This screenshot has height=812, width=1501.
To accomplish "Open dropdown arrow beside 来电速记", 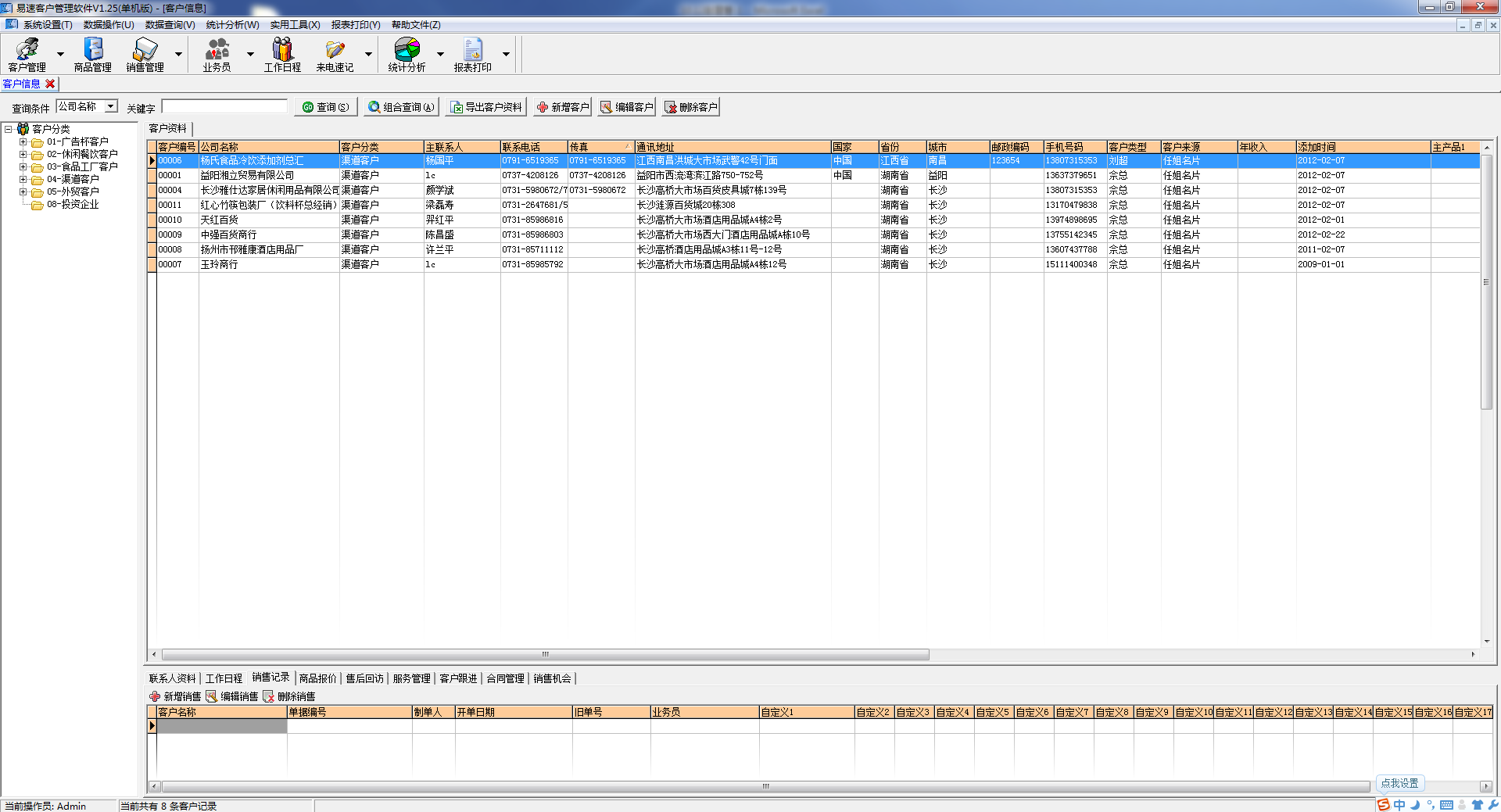I will click(368, 55).
